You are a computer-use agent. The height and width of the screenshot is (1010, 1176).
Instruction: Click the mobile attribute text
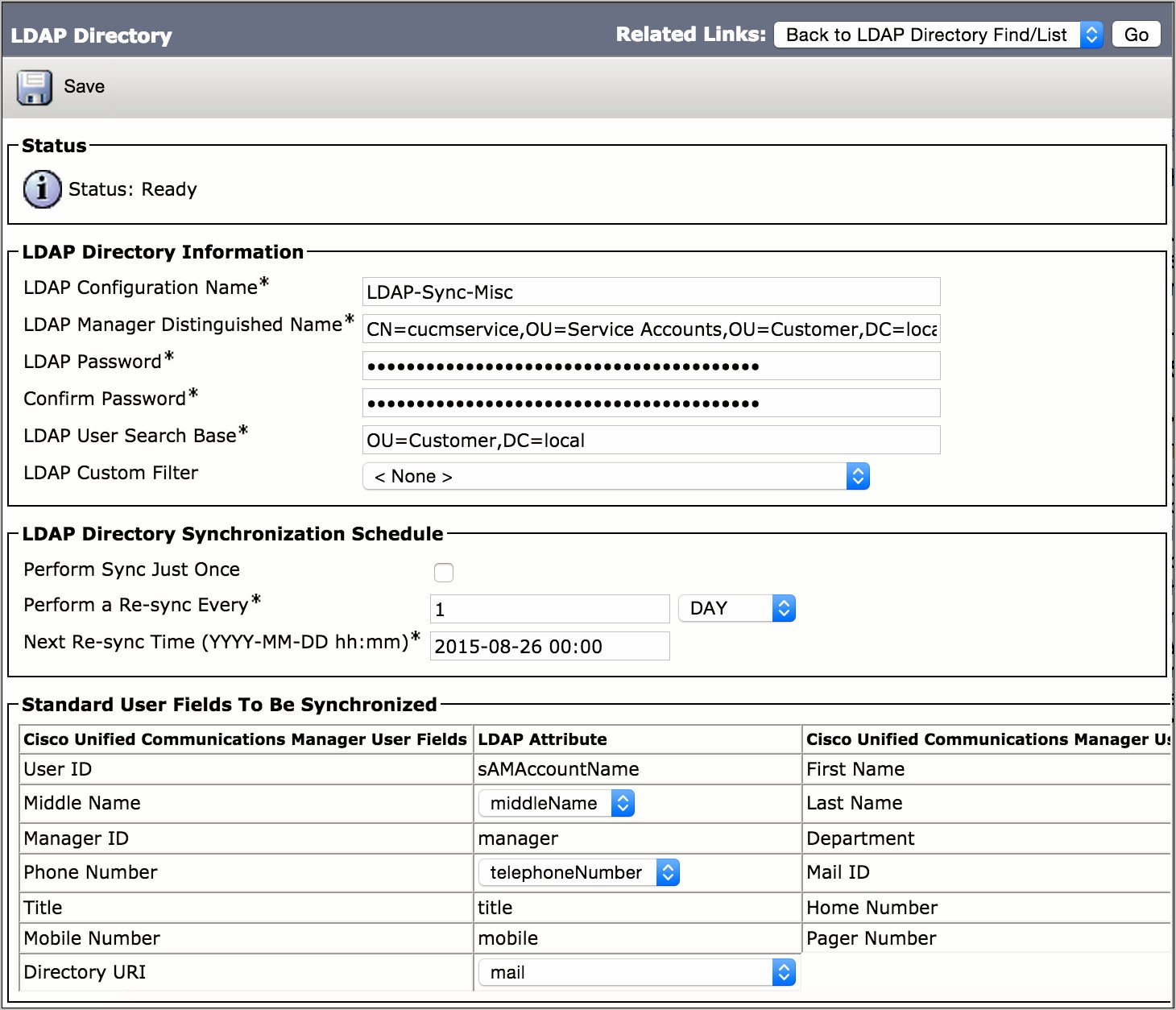(508, 938)
